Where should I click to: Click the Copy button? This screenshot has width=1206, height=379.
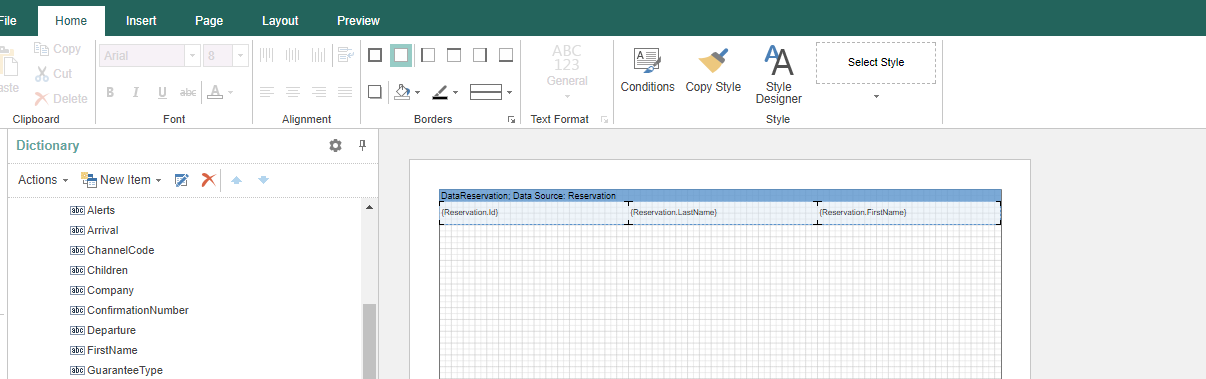tap(58, 49)
